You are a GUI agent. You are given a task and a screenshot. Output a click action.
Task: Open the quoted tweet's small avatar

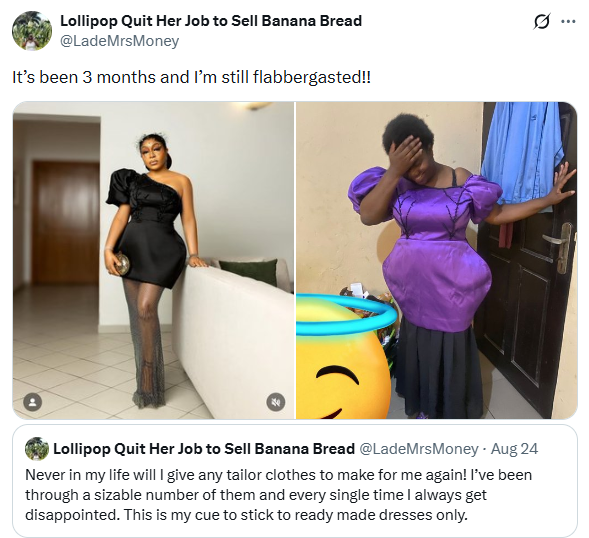(x=37, y=449)
